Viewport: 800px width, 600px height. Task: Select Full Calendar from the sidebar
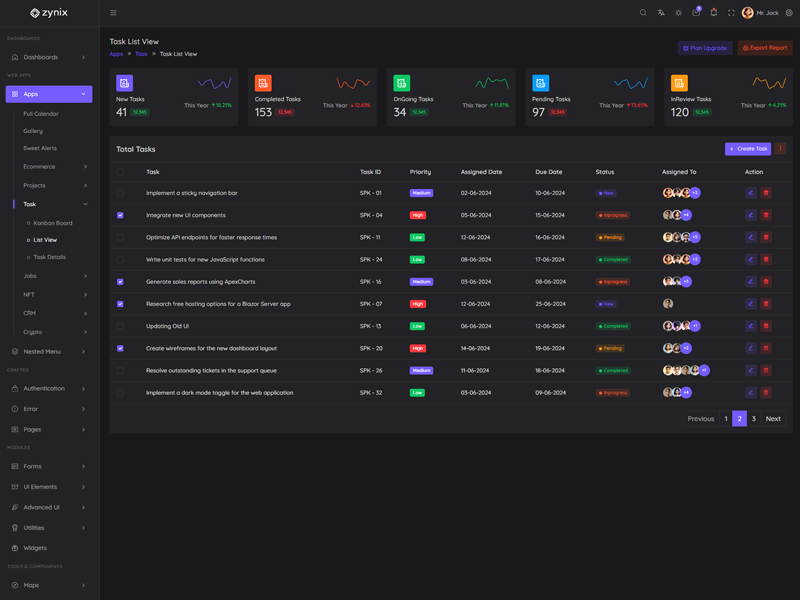click(x=41, y=114)
